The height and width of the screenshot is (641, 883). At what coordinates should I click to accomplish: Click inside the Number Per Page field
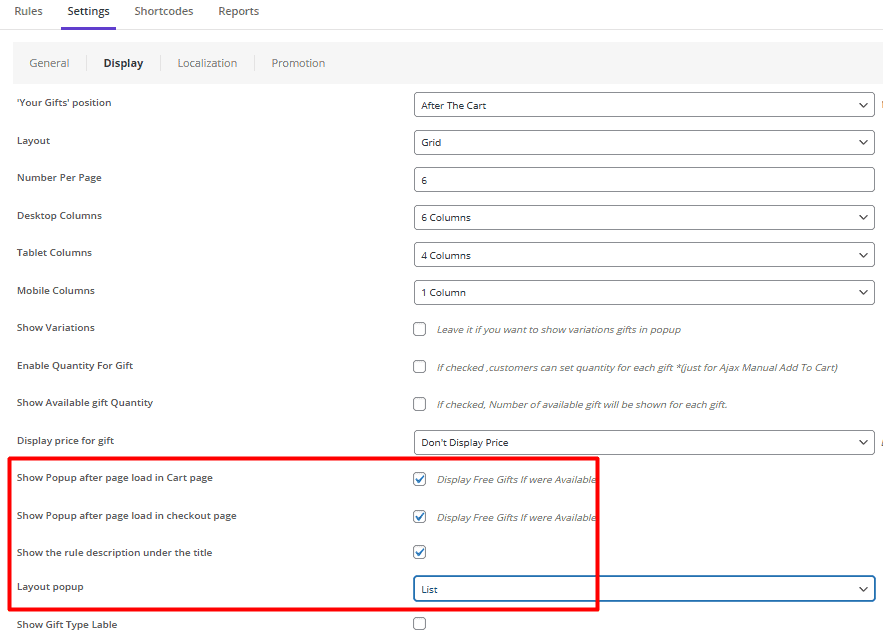pyautogui.click(x=643, y=179)
